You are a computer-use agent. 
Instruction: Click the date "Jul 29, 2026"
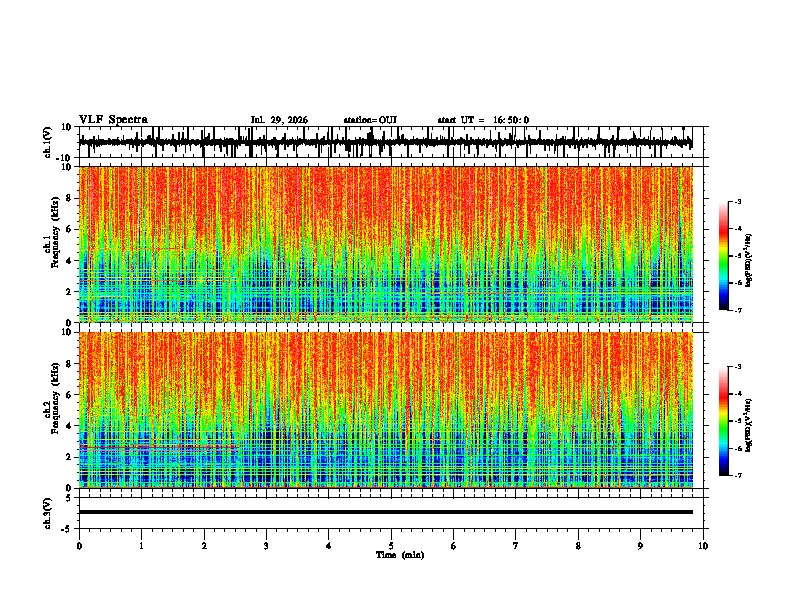(x=279, y=120)
